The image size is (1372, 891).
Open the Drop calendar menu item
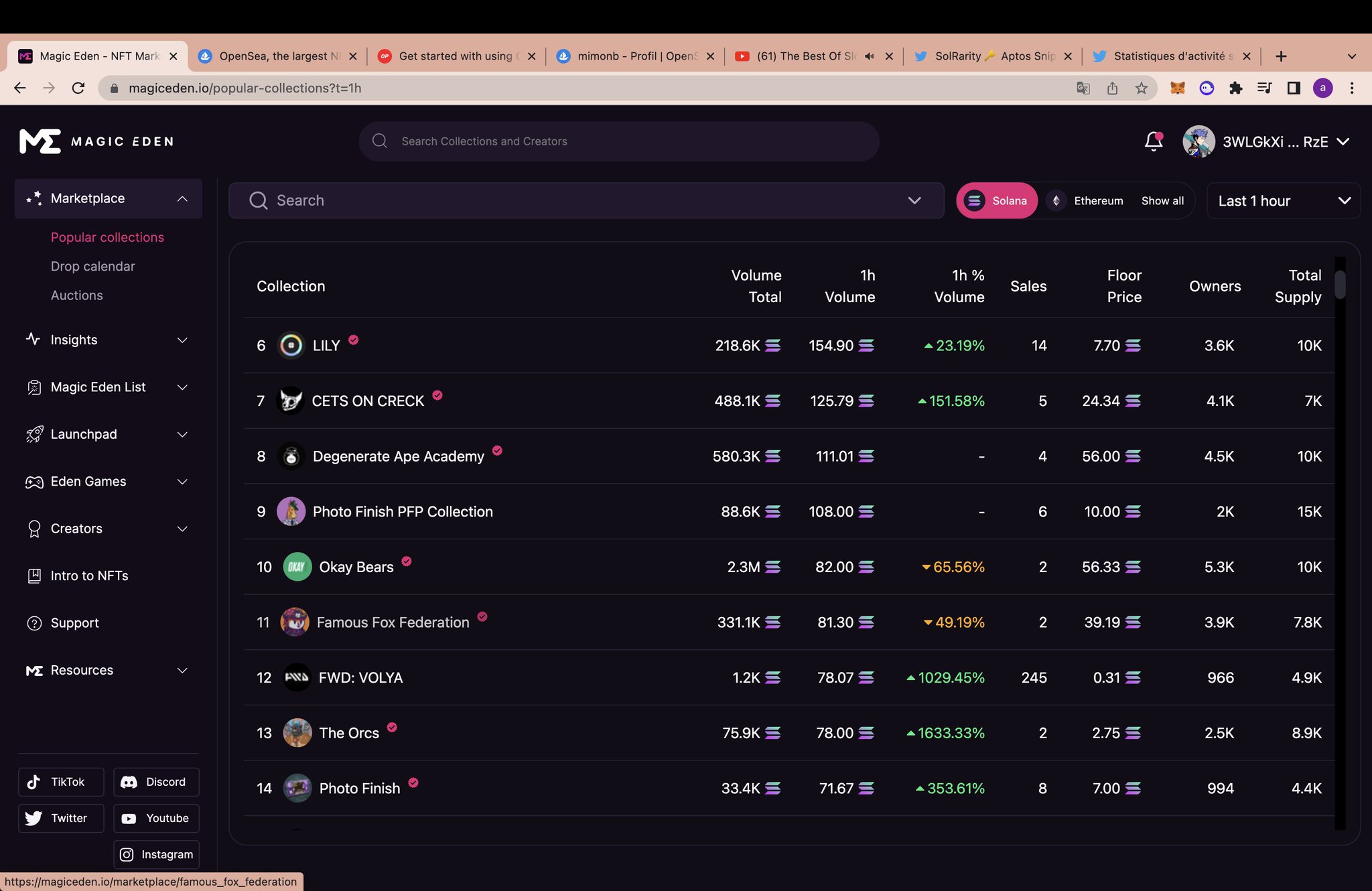pos(92,266)
